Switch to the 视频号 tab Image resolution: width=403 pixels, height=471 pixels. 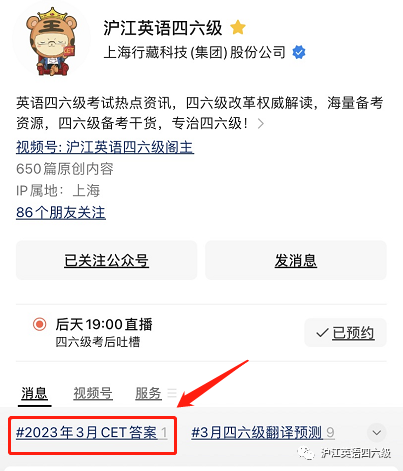click(93, 393)
